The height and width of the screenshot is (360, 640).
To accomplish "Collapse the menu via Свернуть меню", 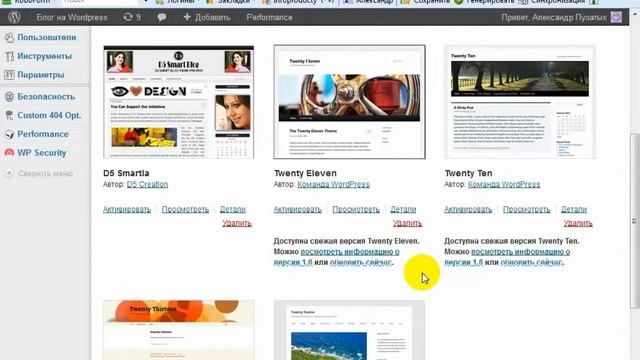I will (45, 173).
